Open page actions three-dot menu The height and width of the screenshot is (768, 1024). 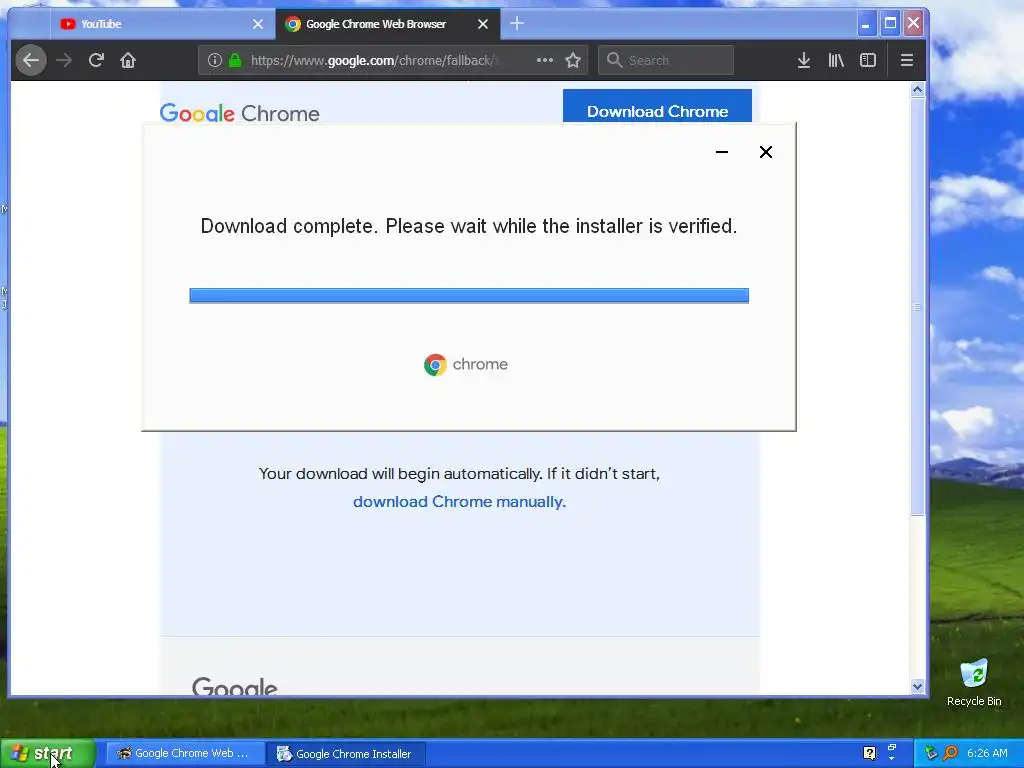coord(545,60)
